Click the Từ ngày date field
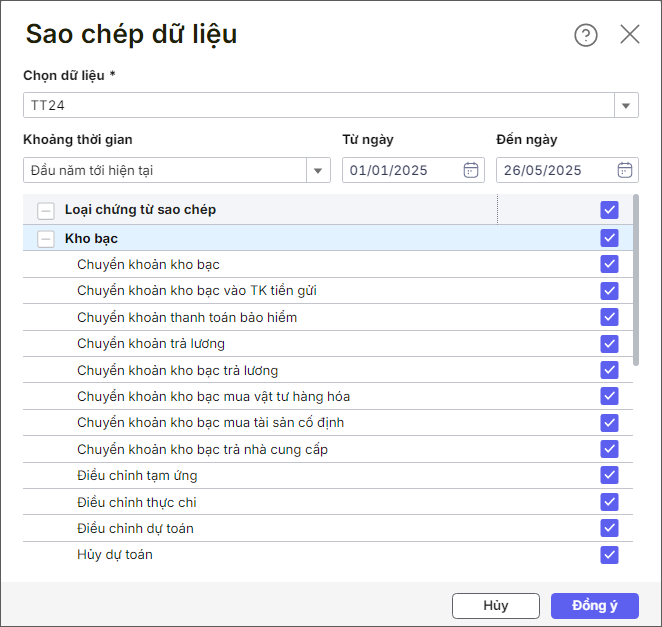Viewport: 662px width, 627px height. 400,170
